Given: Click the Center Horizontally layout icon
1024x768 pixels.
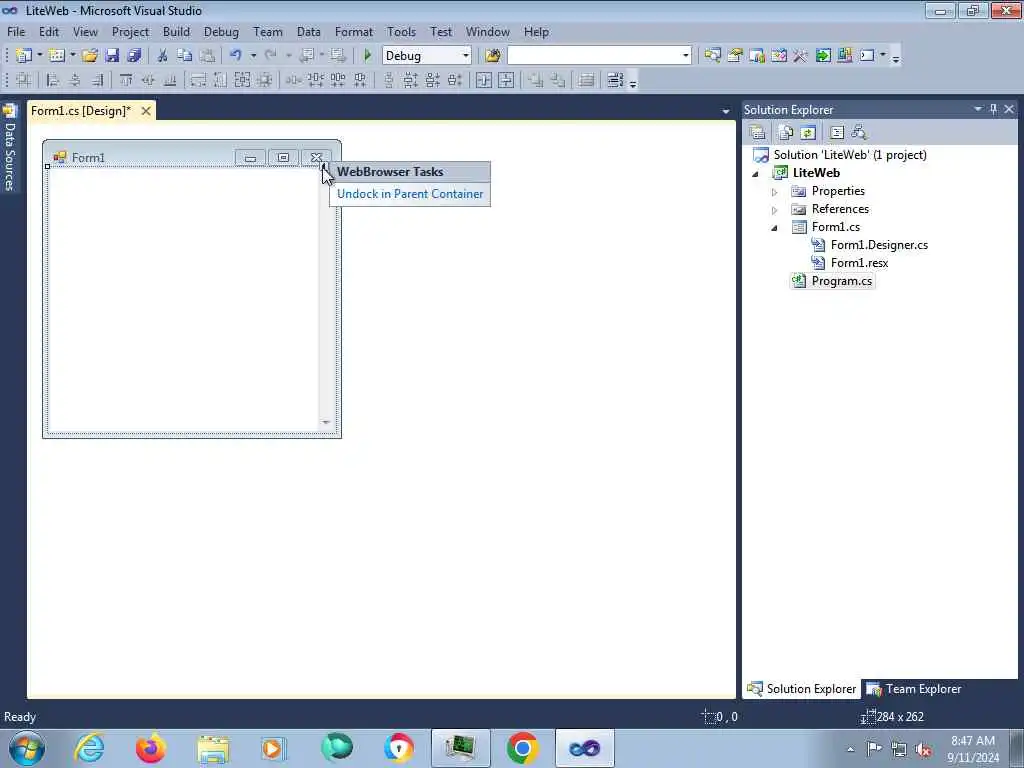Looking at the screenshot, I should tap(483, 80).
